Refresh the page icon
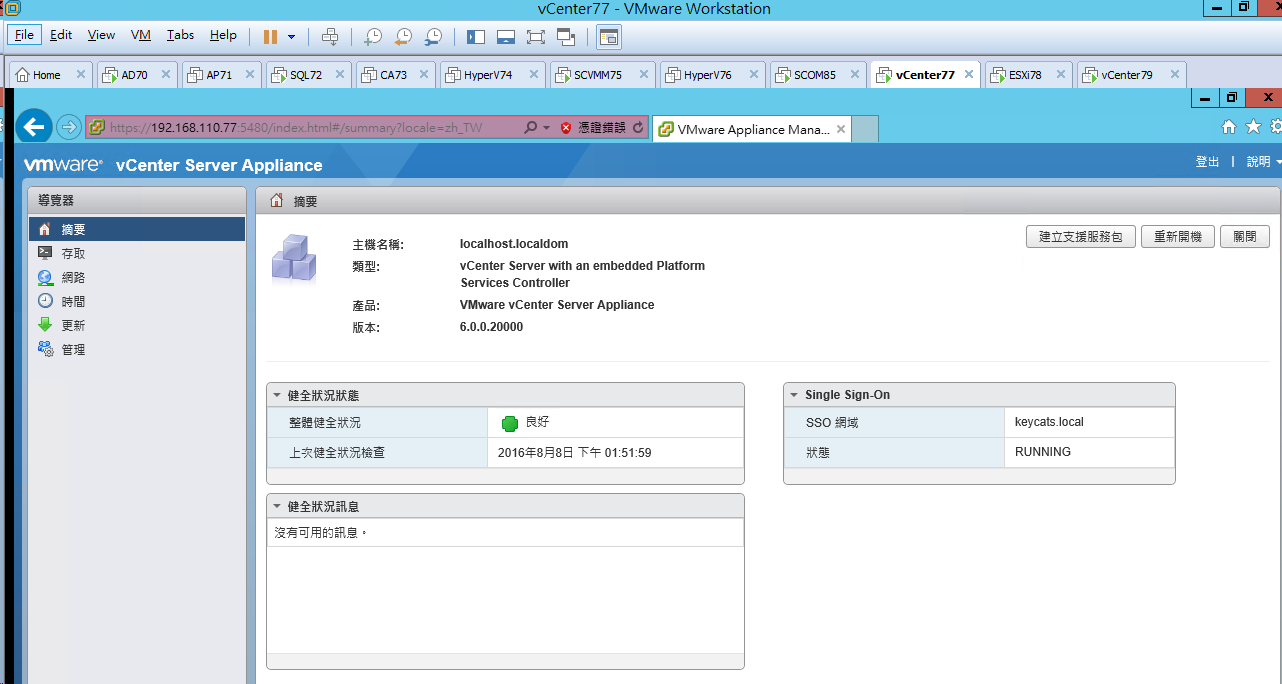1282x684 pixels. 638,128
